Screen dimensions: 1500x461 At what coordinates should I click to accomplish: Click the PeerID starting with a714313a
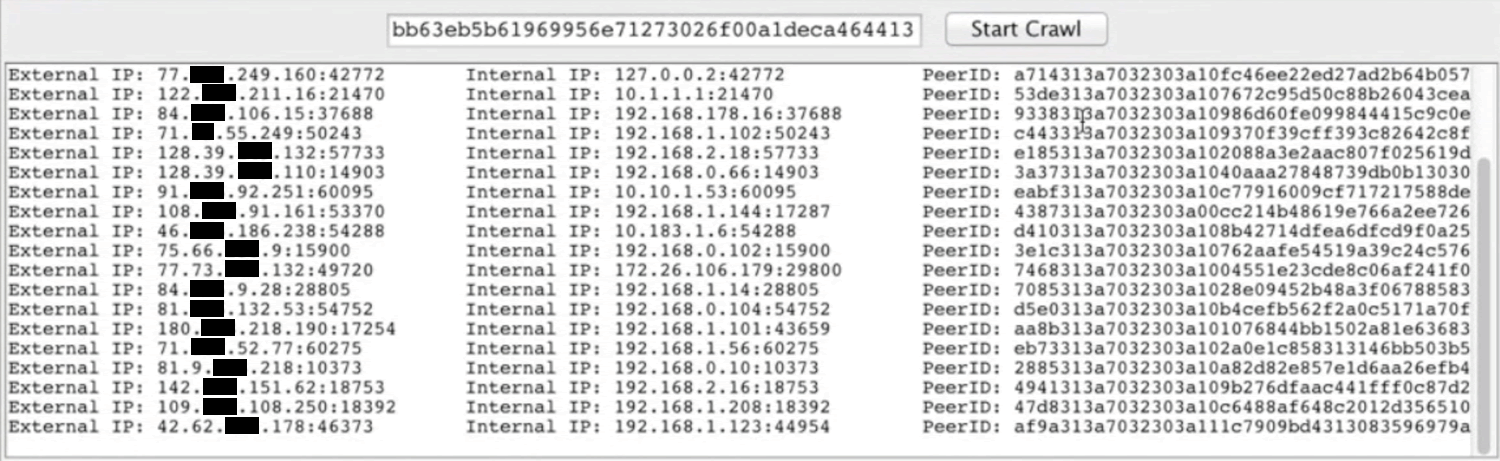pyautogui.click(x=1196, y=75)
